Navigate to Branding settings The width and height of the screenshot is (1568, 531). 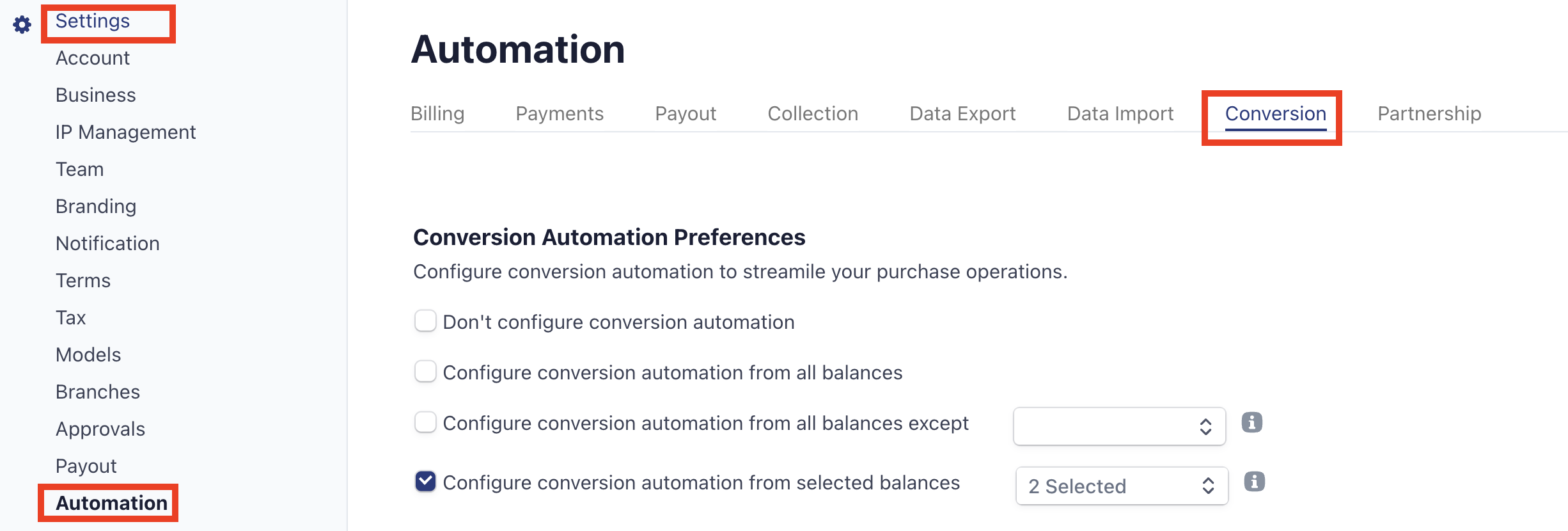[x=96, y=206]
